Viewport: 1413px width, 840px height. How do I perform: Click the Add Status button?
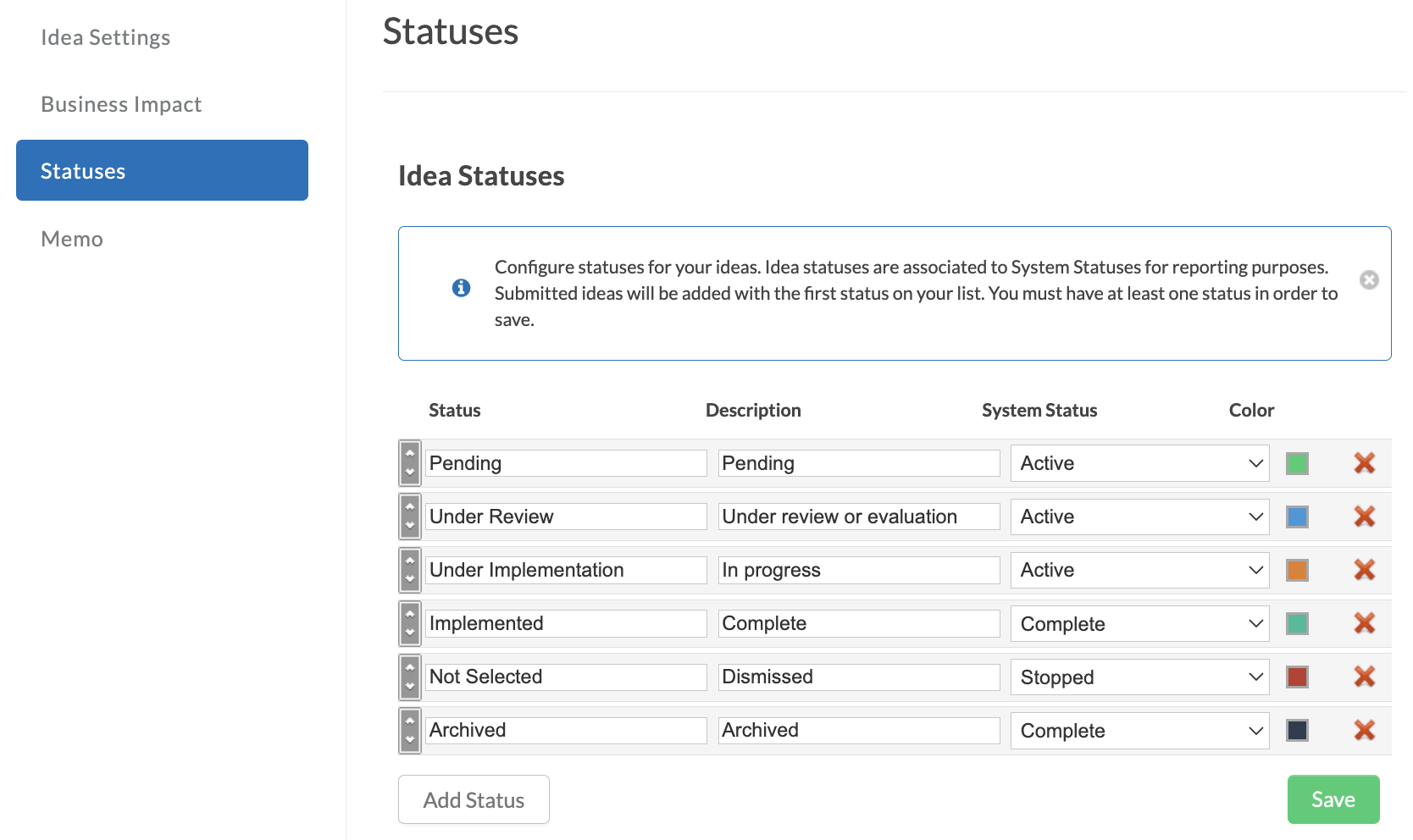point(474,799)
